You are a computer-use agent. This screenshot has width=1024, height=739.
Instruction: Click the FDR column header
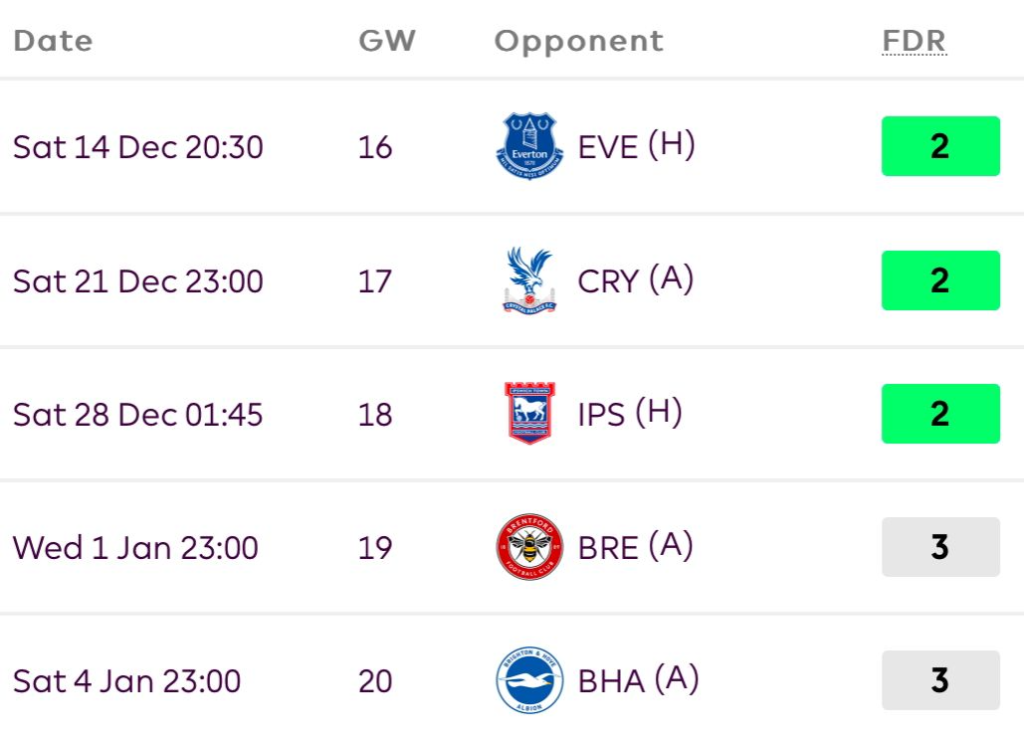(x=913, y=41)
